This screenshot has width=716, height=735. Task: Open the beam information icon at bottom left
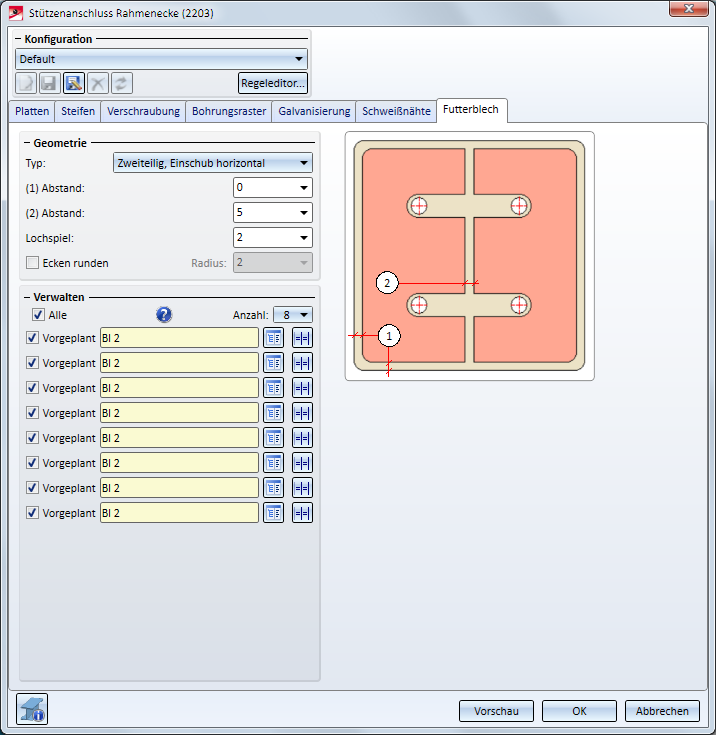click(32, 709)
